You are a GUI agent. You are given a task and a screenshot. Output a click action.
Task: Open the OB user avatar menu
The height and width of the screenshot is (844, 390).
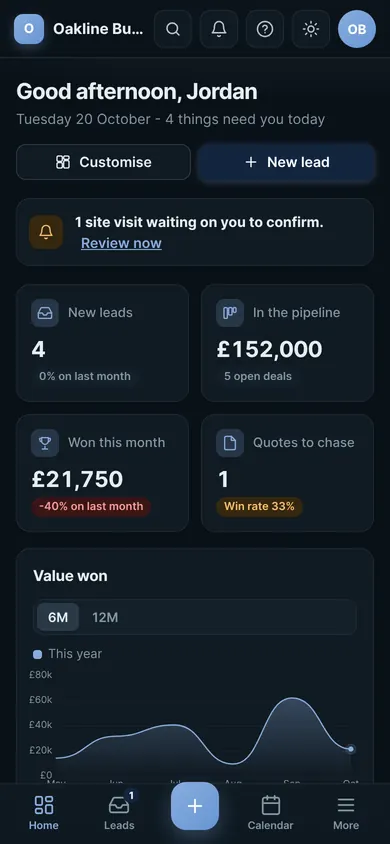tap(357, 29)
